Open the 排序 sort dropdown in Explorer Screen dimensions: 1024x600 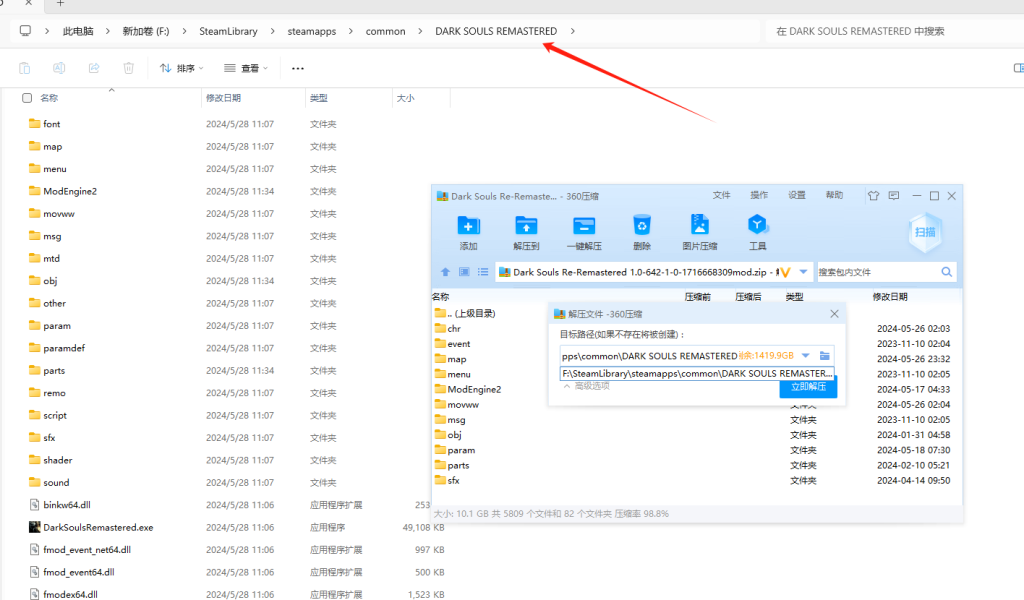182,68
